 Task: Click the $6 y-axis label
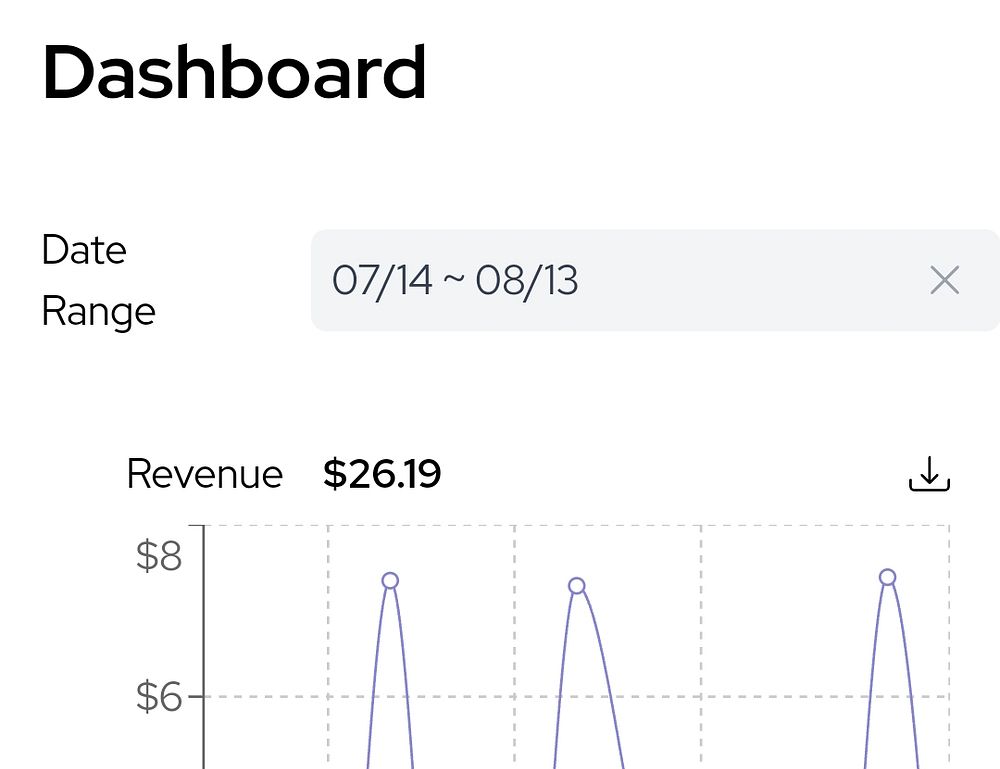coord(159,696)
